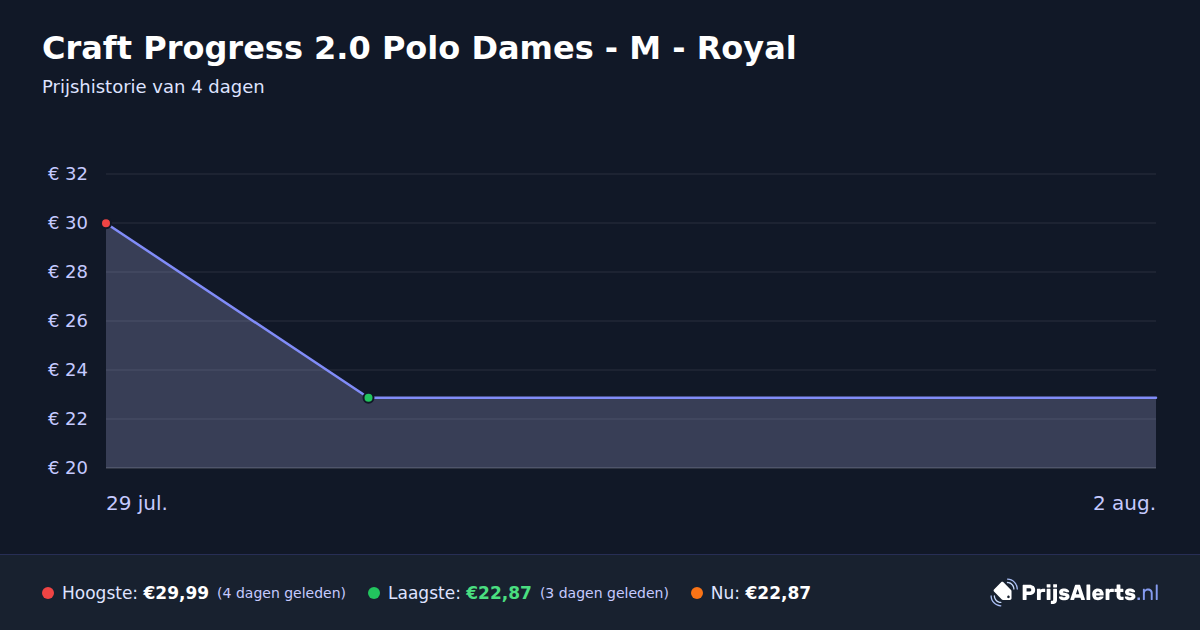Click the € 30 axis label

[x=68, y=223]
